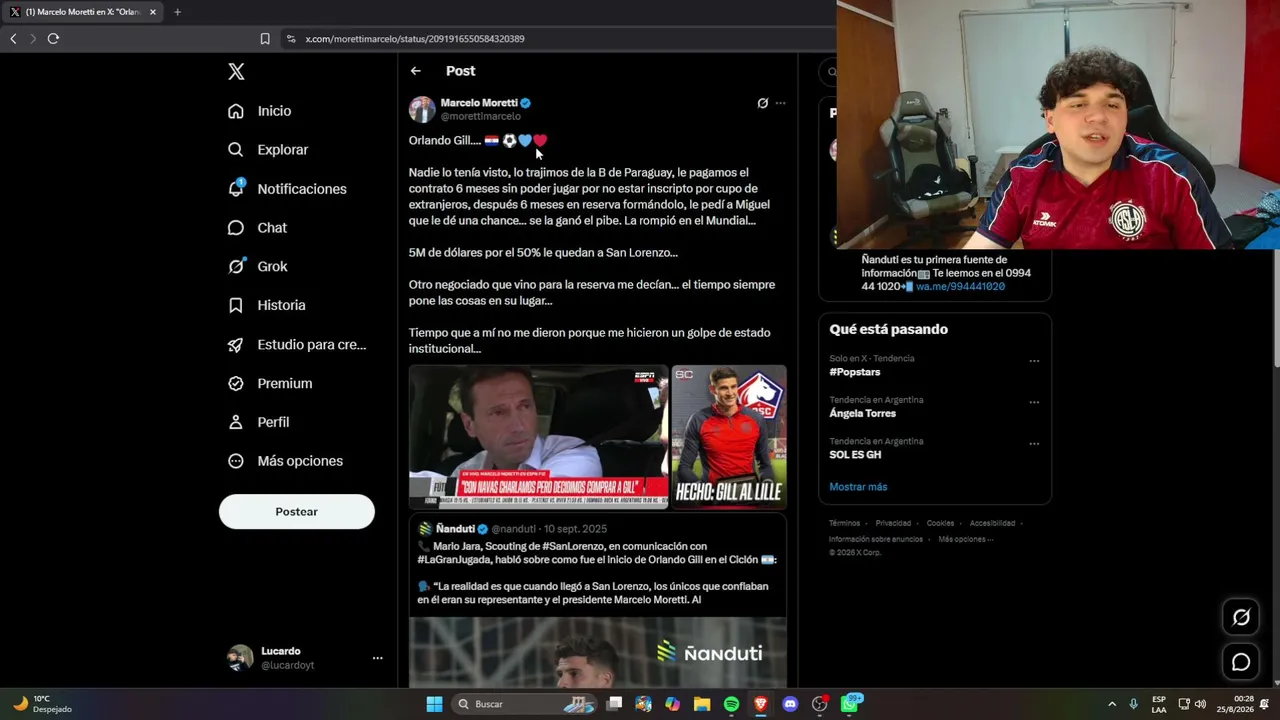Open the Windows Start menu

434,704
